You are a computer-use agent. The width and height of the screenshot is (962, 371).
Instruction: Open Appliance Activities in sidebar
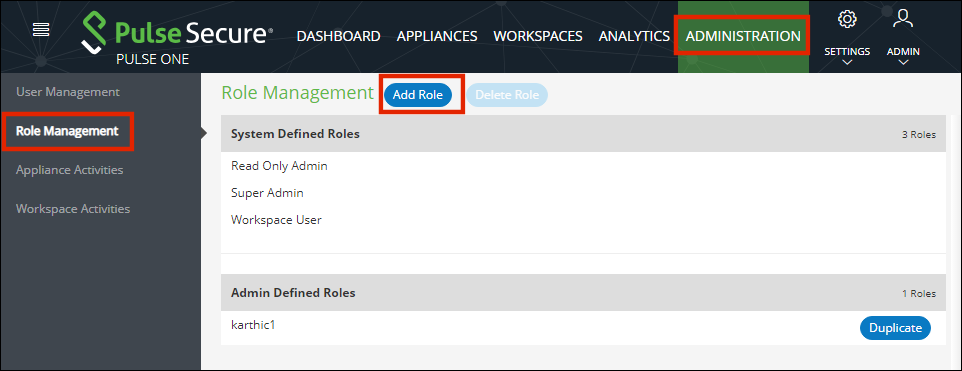coord(69,170)
